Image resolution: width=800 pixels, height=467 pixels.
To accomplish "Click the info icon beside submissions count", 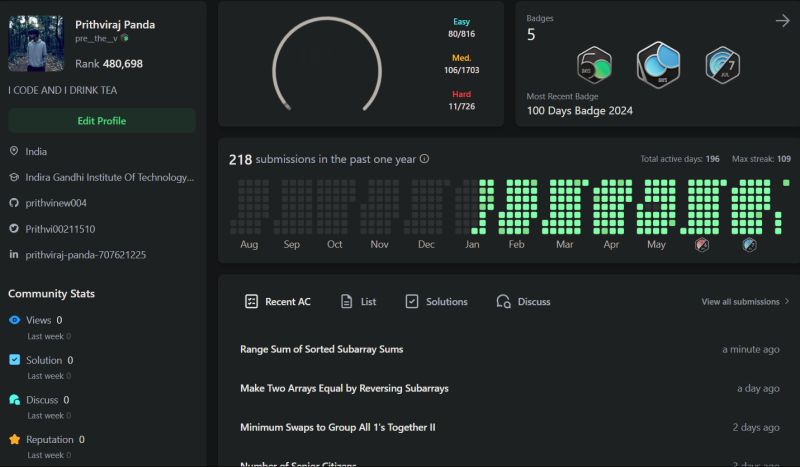I will pyautogui.click(x=424, y=159).
